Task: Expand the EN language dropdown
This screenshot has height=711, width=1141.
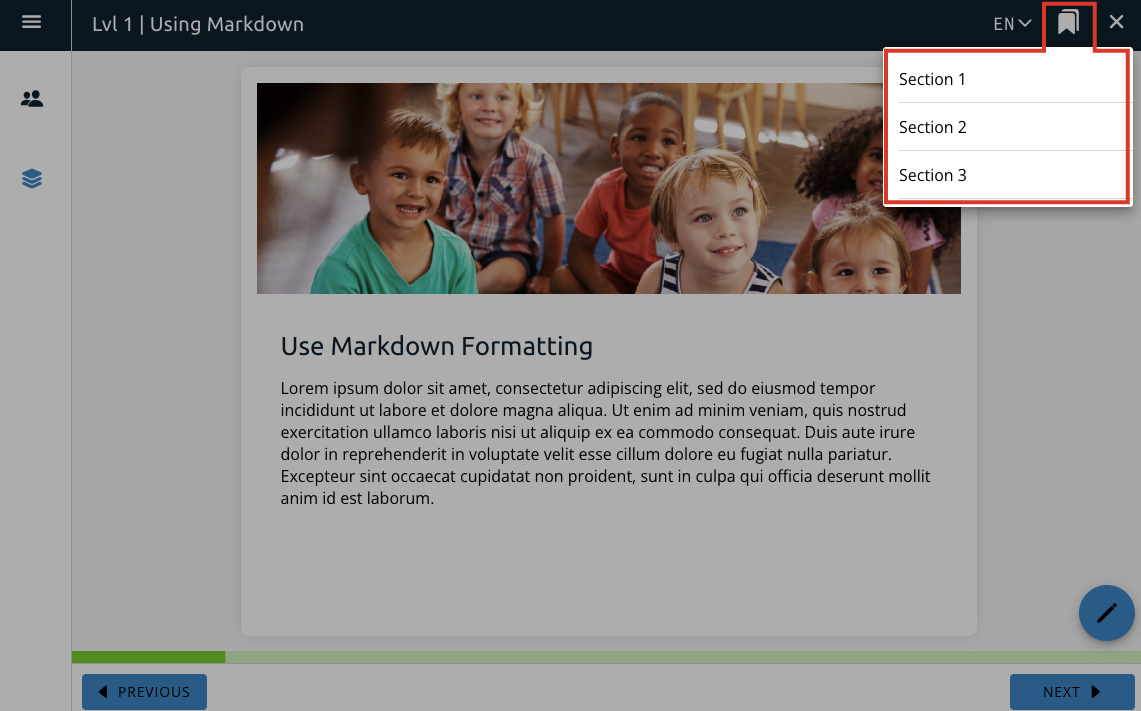Action: [1011, 24]
